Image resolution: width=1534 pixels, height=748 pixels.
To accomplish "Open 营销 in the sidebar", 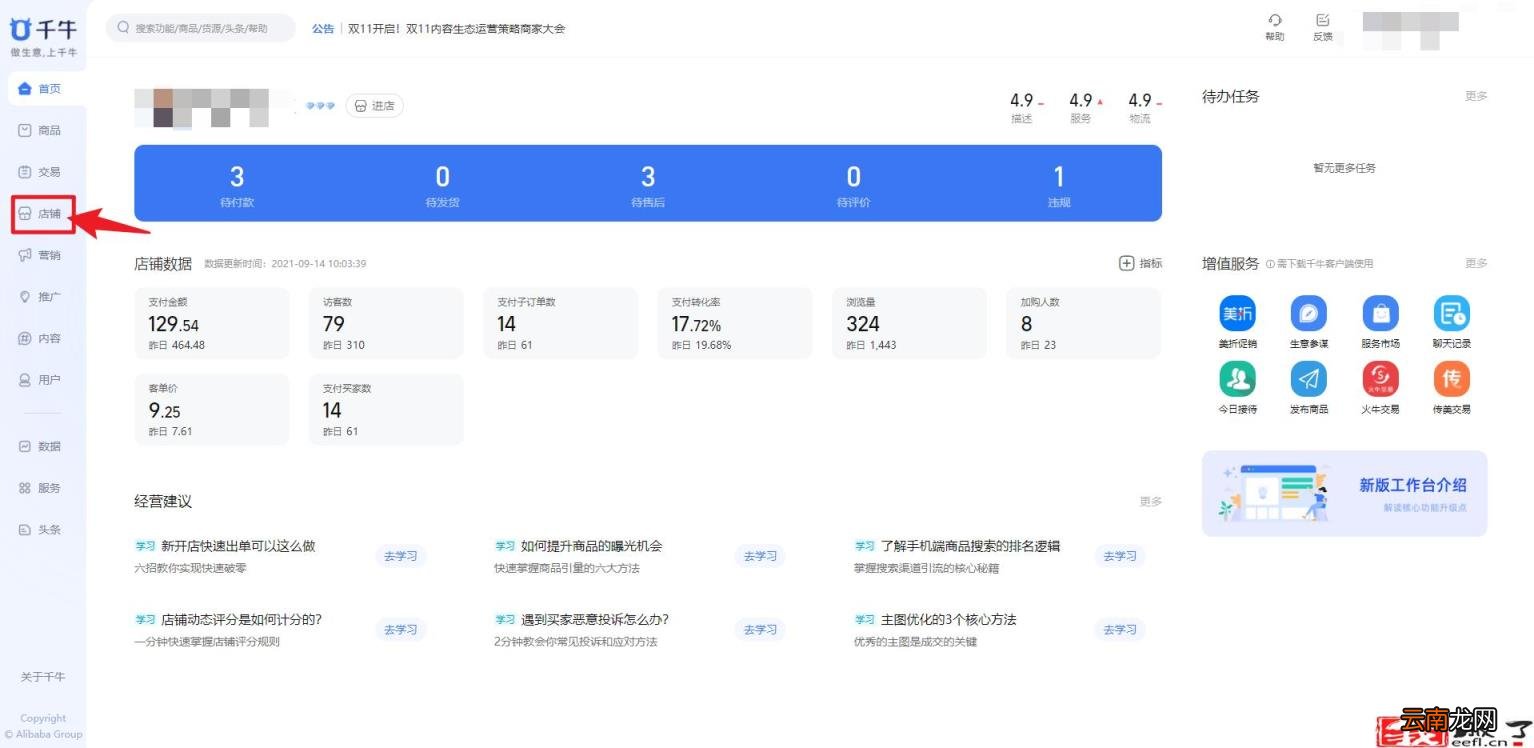I will click(41, 255).
